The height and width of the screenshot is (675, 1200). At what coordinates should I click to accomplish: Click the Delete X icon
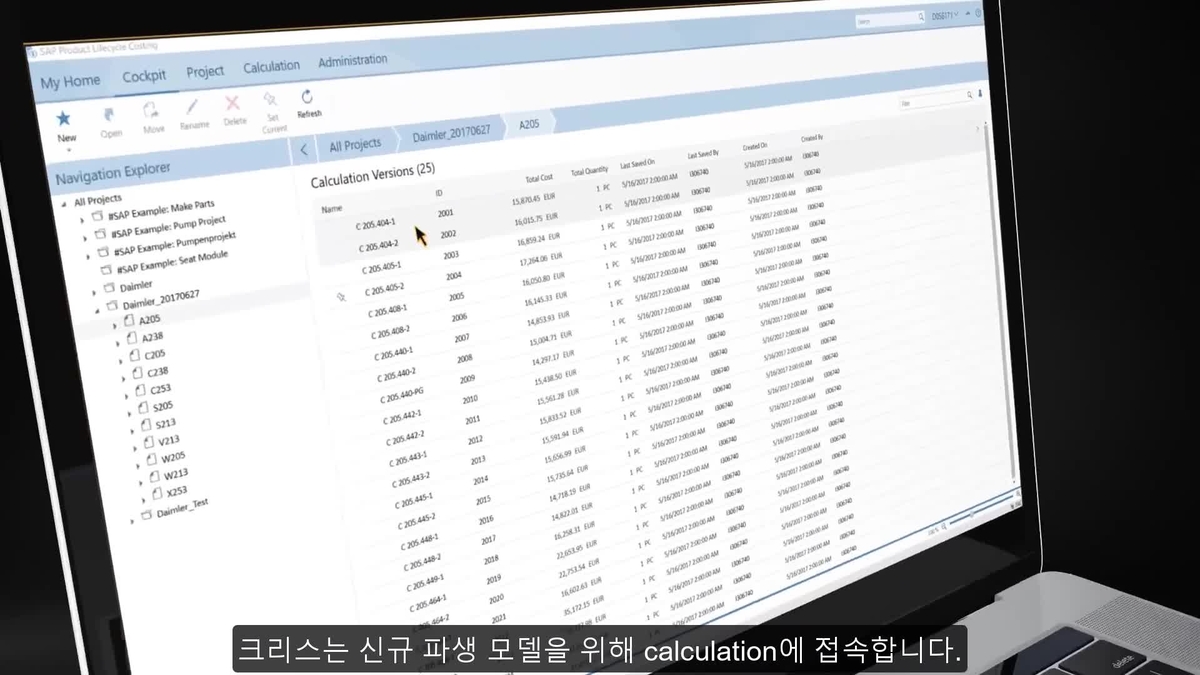click(x=232, y=104)
